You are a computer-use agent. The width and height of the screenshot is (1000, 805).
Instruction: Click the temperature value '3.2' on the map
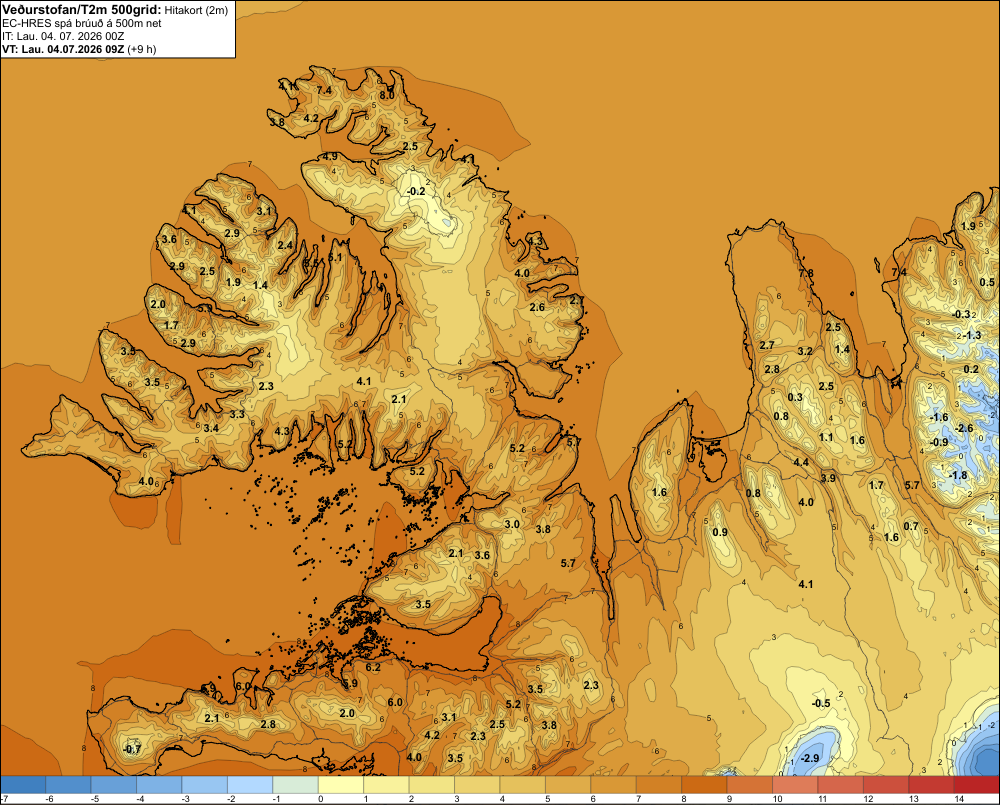point(805,351)
